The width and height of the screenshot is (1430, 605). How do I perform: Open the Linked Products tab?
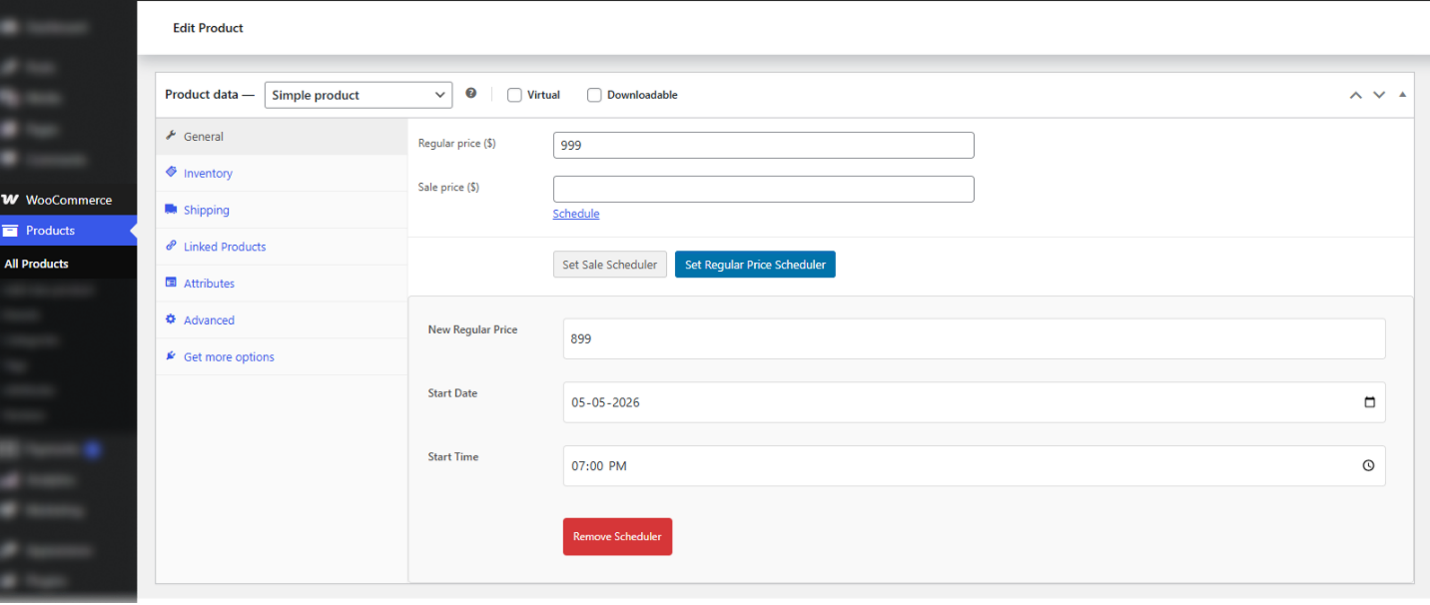click(281, 247)
